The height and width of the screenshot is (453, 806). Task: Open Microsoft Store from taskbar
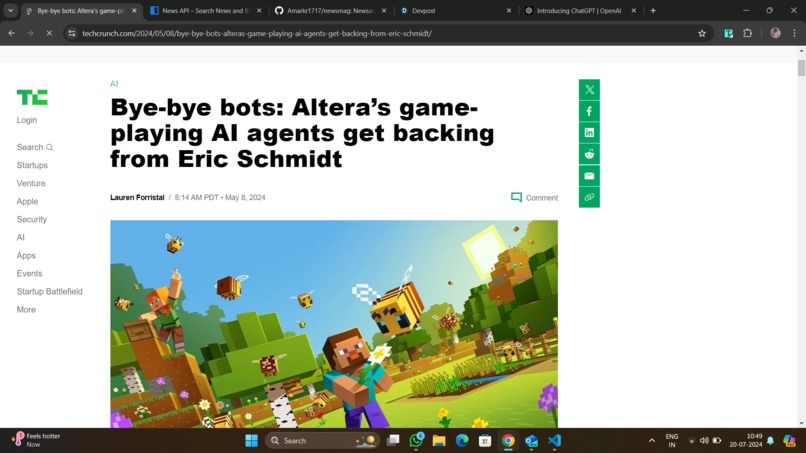click(485, 440)
